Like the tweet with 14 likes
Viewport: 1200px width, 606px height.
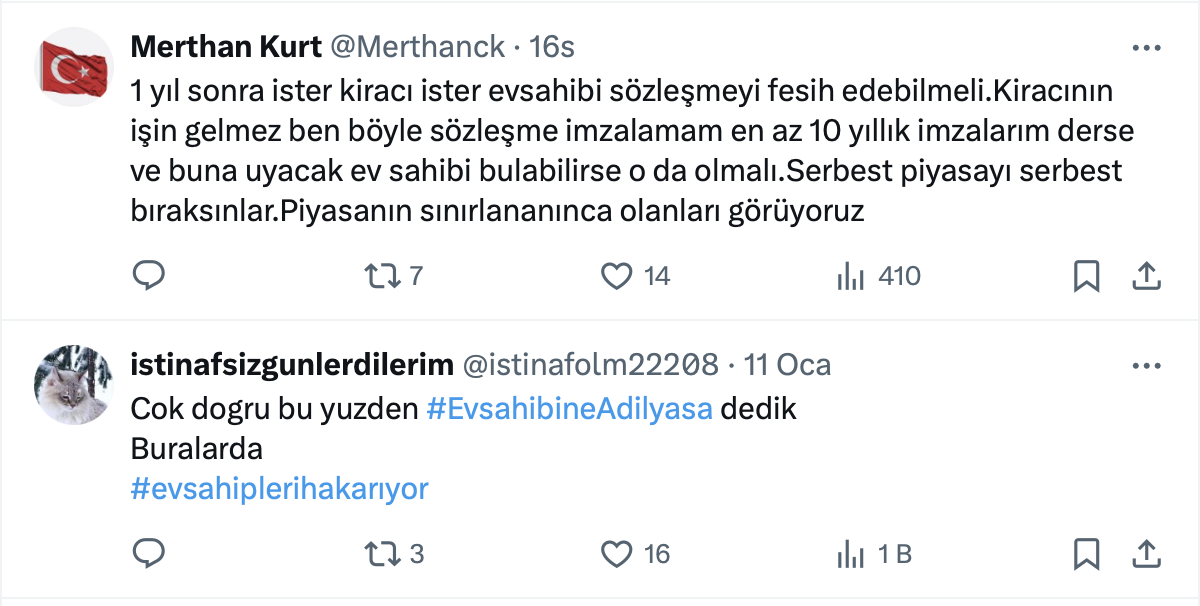coord(636,275)
